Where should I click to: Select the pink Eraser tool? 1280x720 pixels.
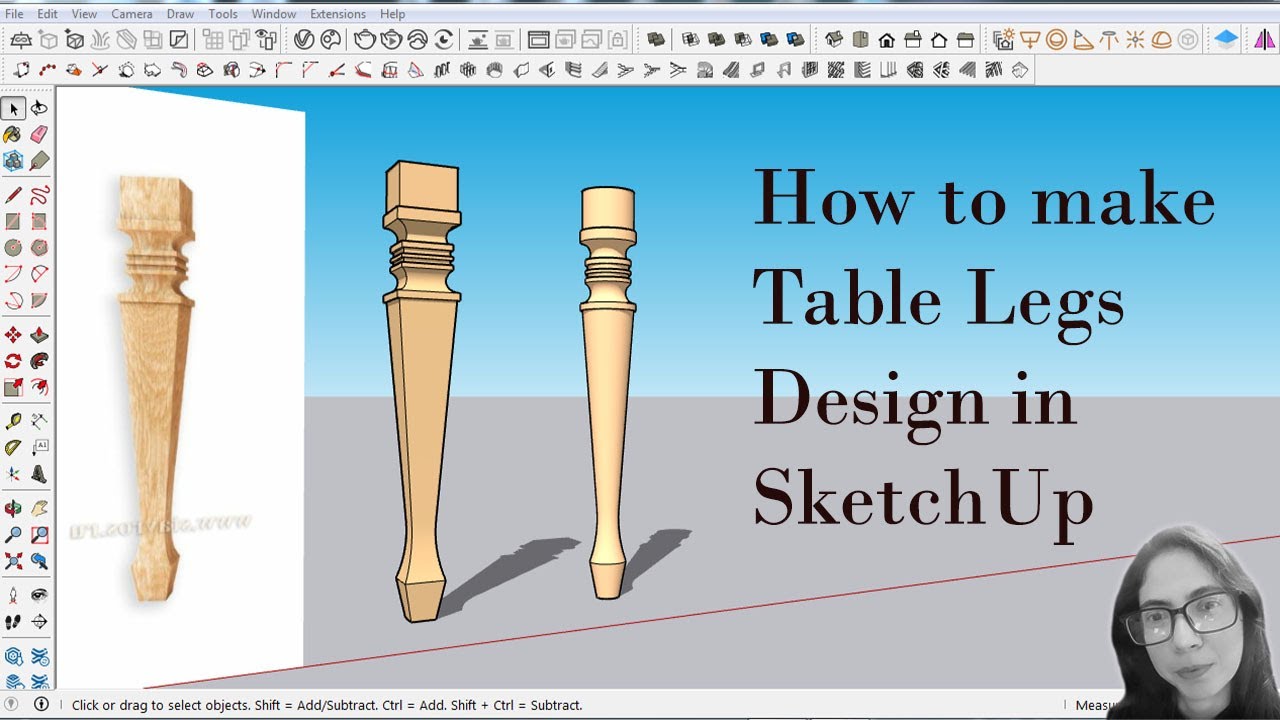click(40, 134)
